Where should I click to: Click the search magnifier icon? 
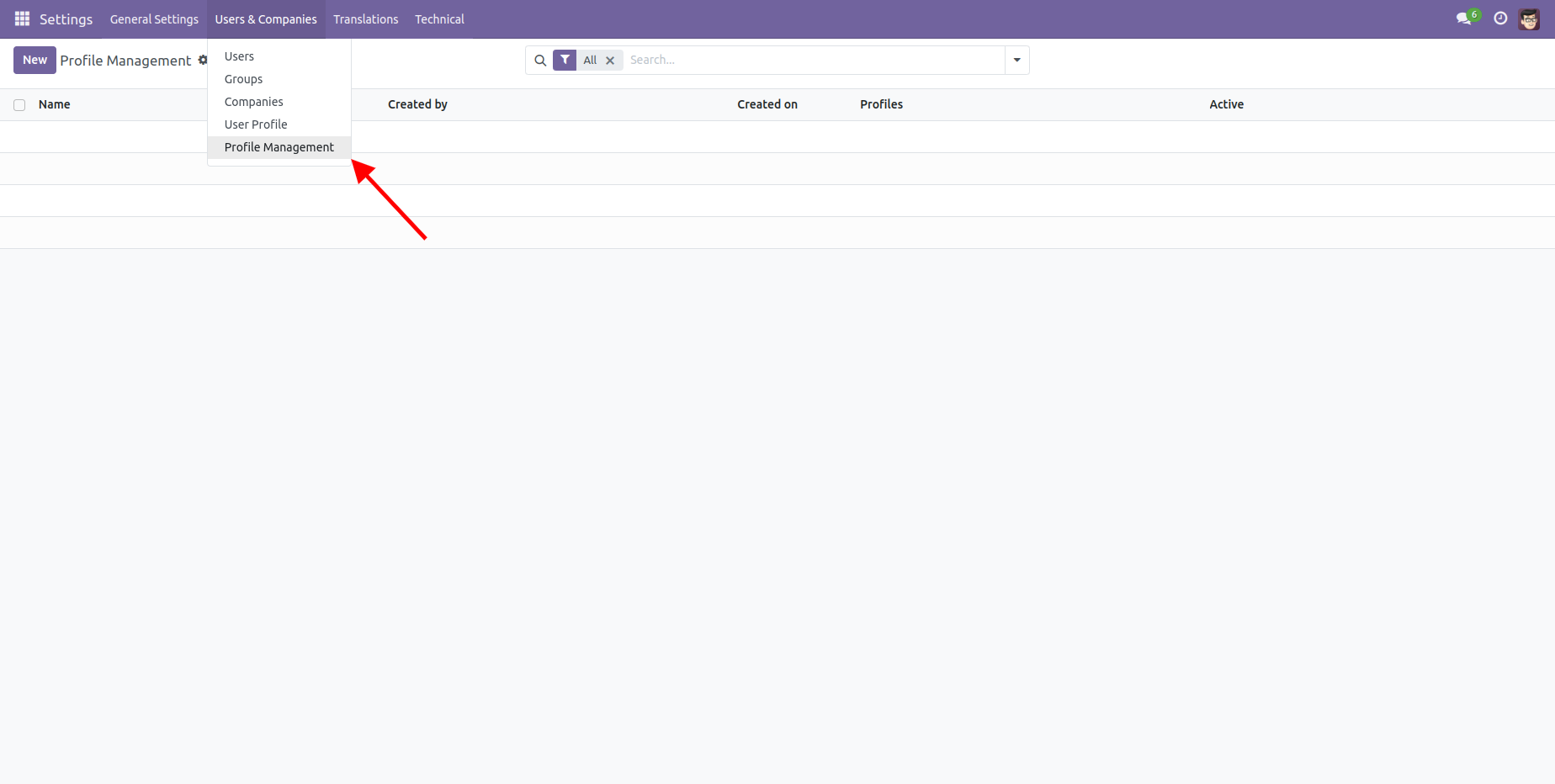pos(540,61)
